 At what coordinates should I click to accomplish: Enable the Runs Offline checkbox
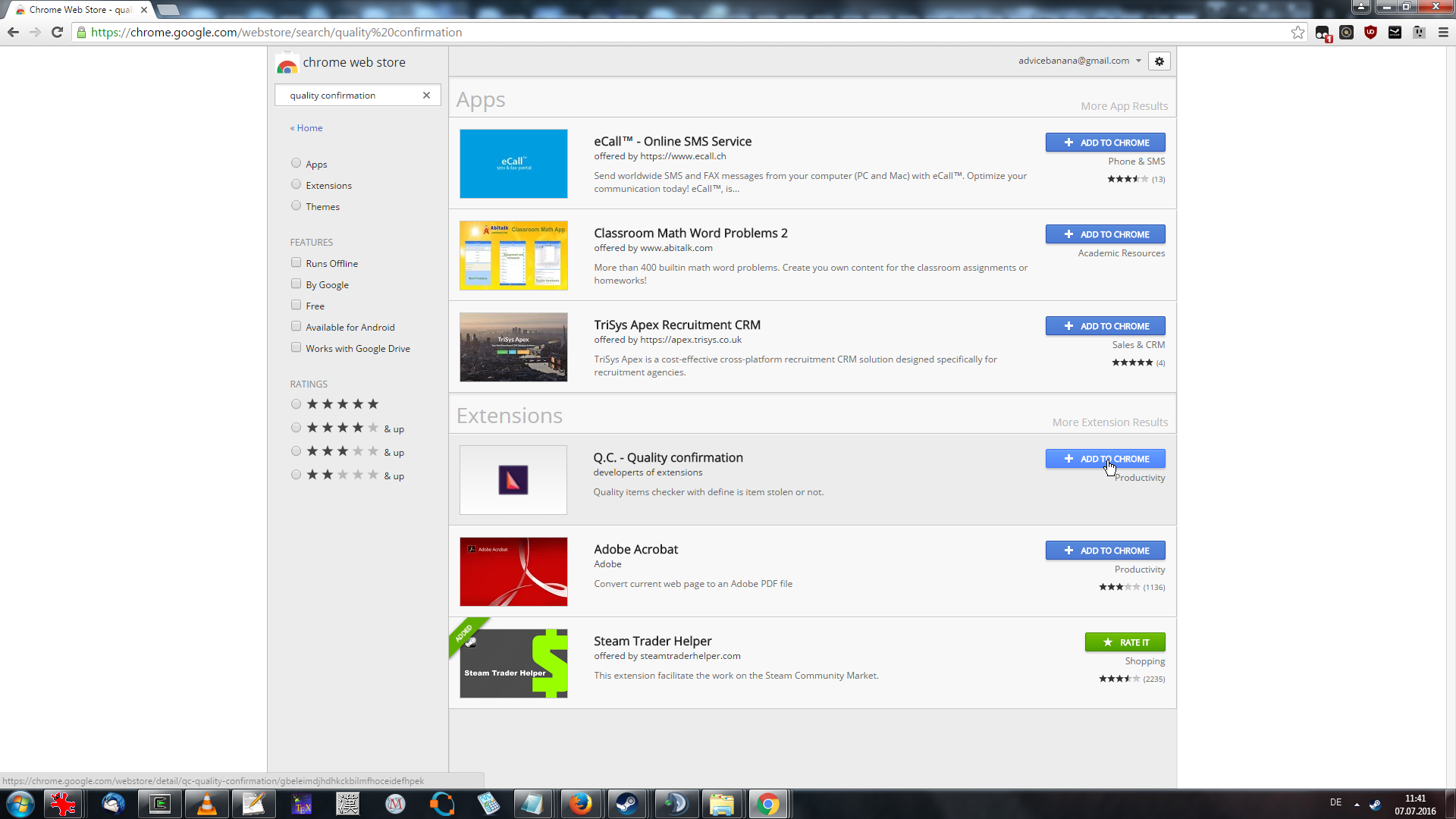click(x=296, y=263)
